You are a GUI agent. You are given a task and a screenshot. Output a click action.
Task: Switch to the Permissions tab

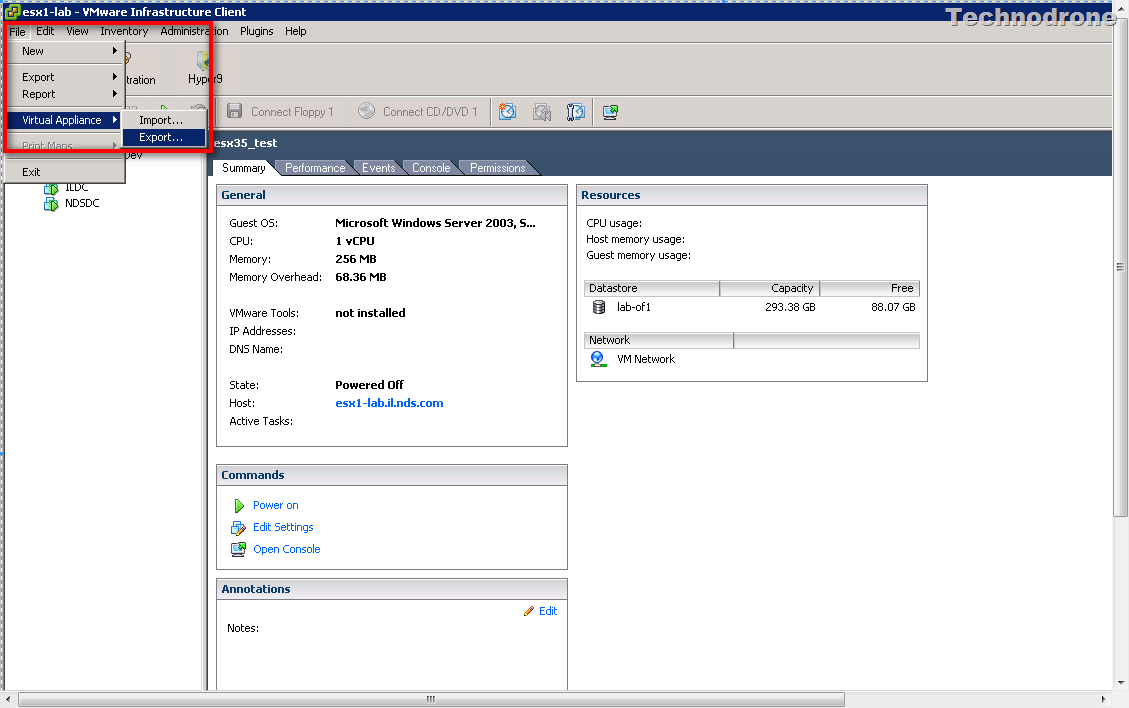click(498, 168)
